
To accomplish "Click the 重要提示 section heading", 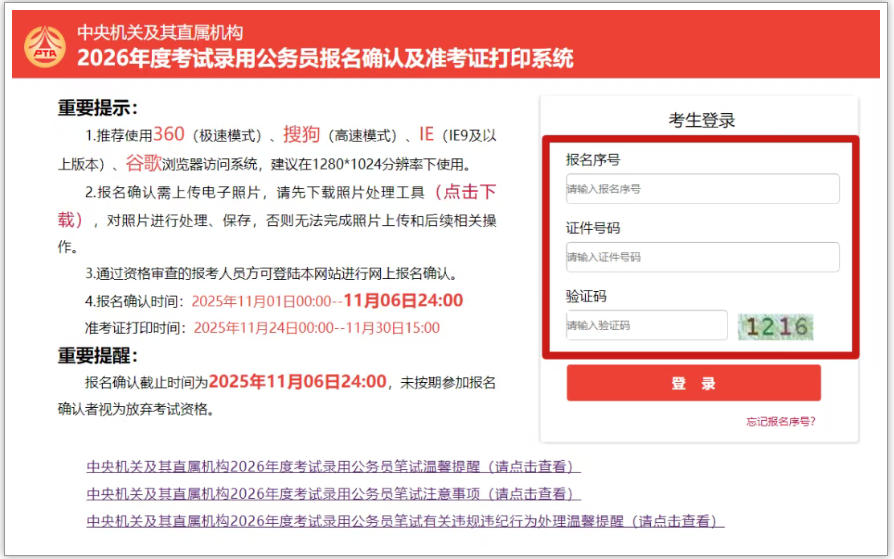I will (97, 108).
